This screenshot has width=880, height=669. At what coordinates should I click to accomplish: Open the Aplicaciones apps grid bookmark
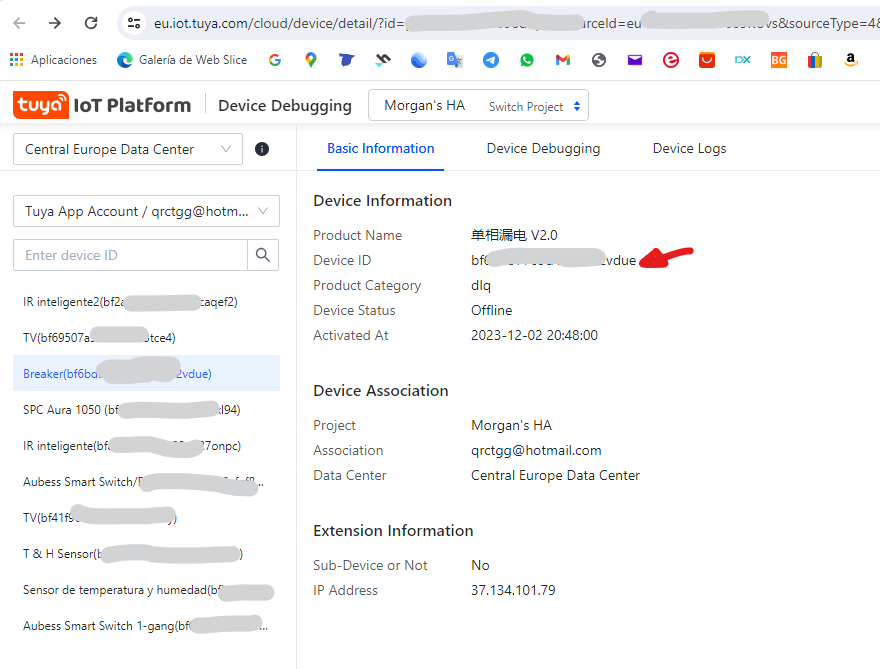pyautogui.click(x=53, y=60)
